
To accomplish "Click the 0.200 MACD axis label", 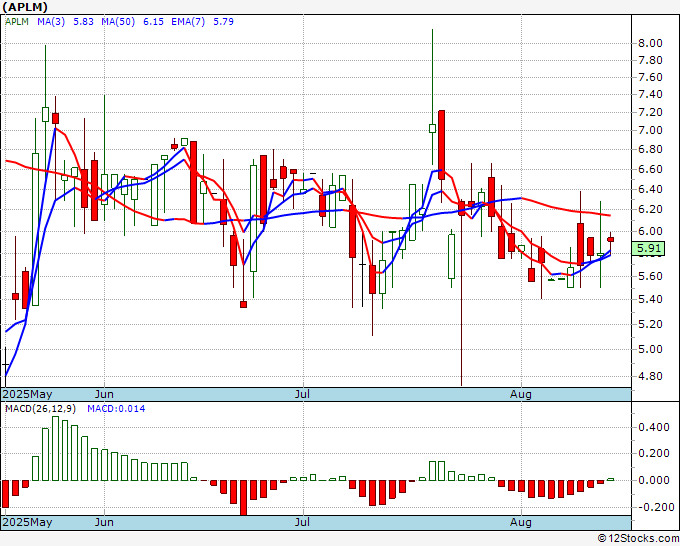I will pyautogui.click(x=654, y=454).
